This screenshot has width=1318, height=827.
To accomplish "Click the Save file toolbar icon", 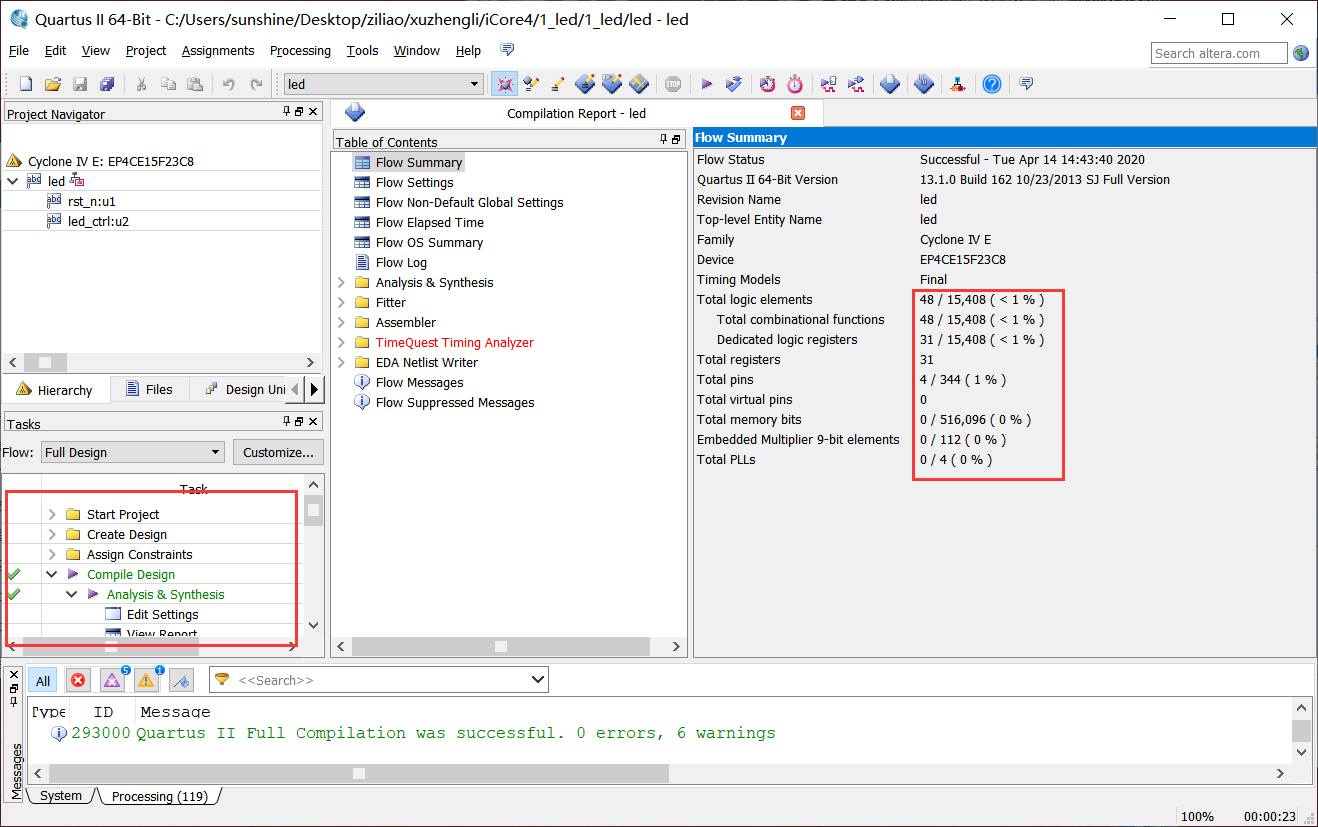I will [80, 84].
